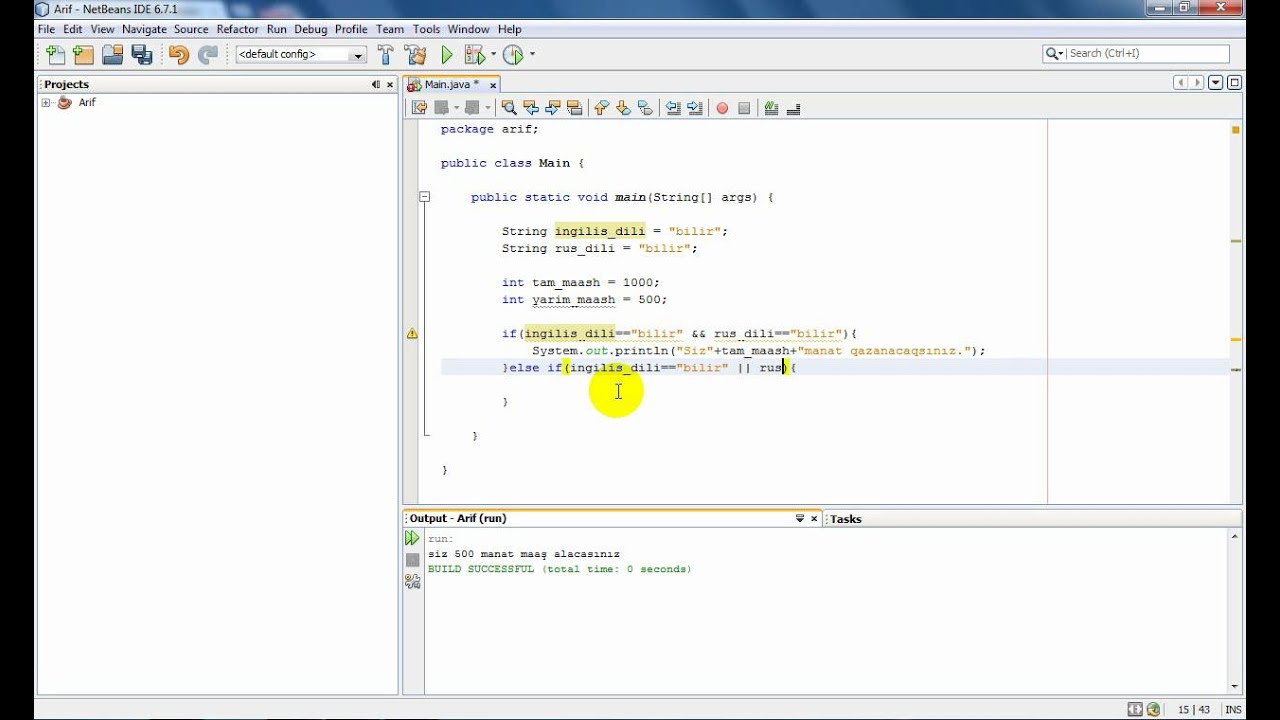1280x720 pixels.
Task: Click the Shift Line Right icon
Action: [695, 108]
